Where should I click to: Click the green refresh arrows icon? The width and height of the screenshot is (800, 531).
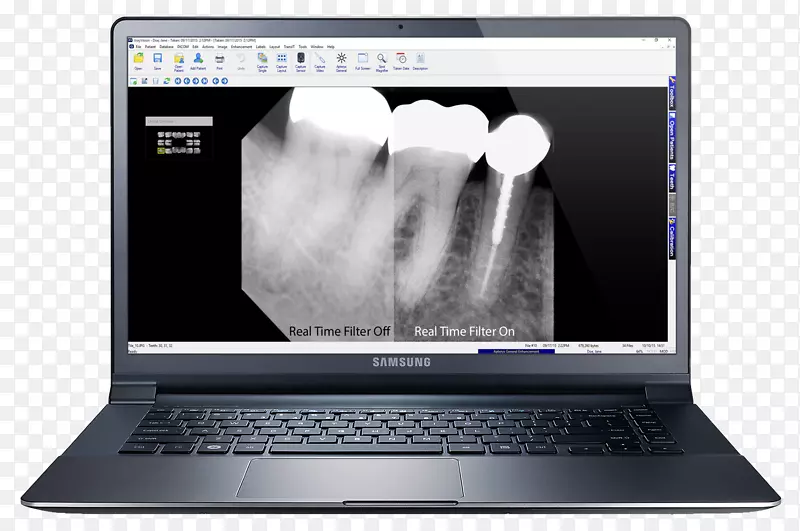tap(167, 81)
